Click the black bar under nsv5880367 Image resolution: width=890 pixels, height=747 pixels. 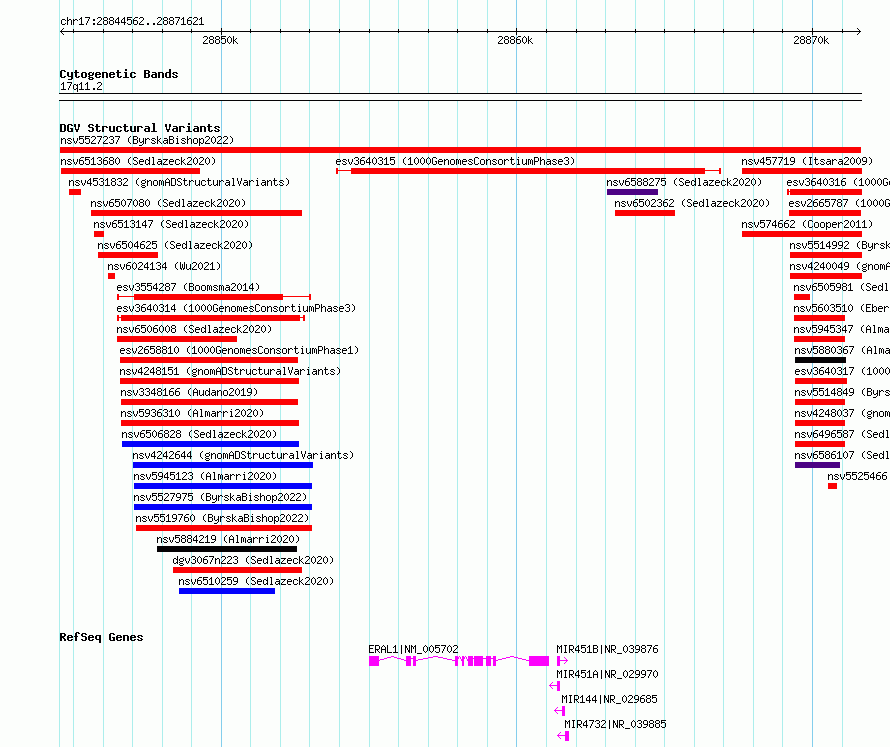click(x=820, y=360)
